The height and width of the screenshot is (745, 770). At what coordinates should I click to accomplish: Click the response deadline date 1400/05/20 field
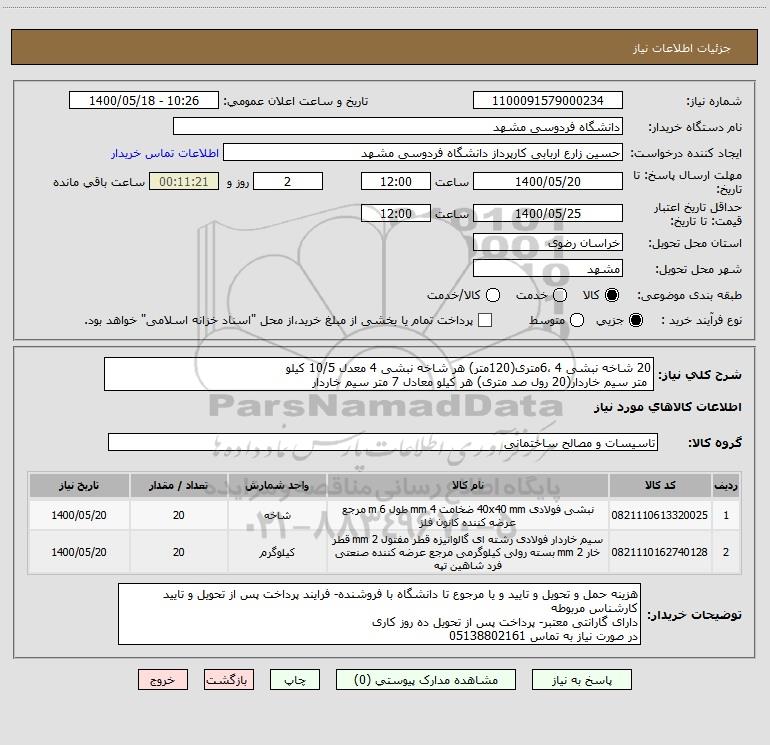tap(548, 182)
